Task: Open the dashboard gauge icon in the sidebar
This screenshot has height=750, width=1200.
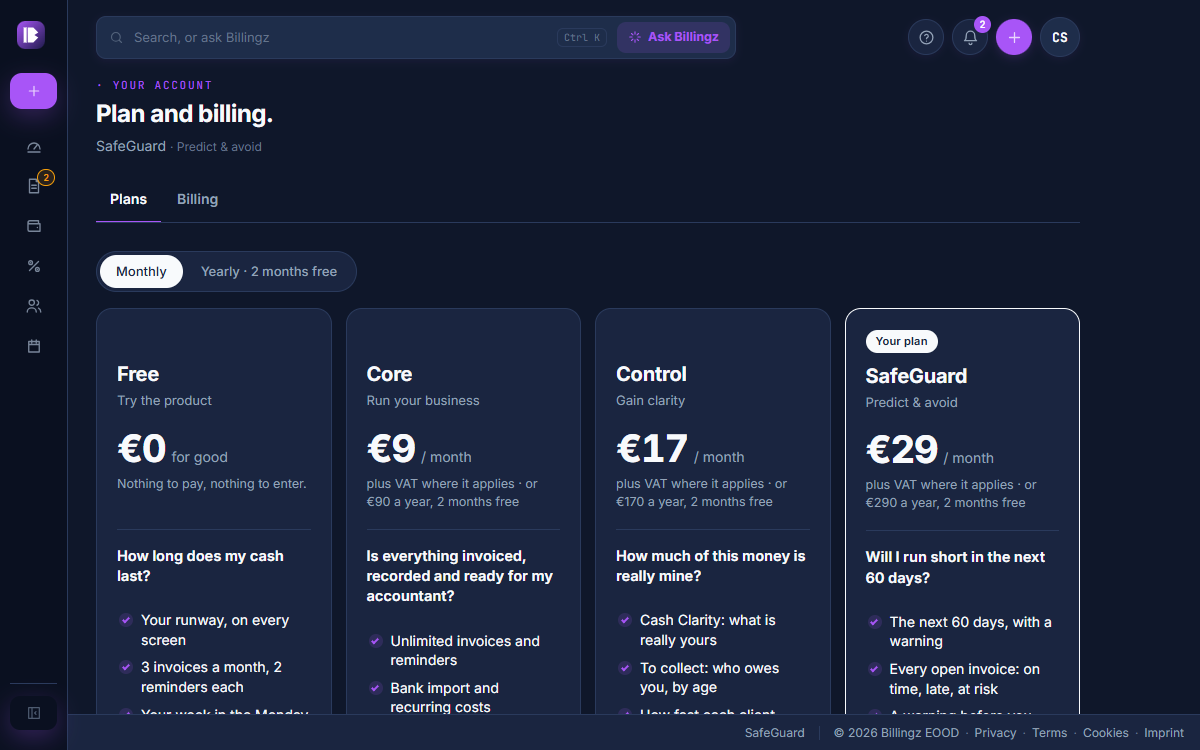Action: click(x=34, y=147)
